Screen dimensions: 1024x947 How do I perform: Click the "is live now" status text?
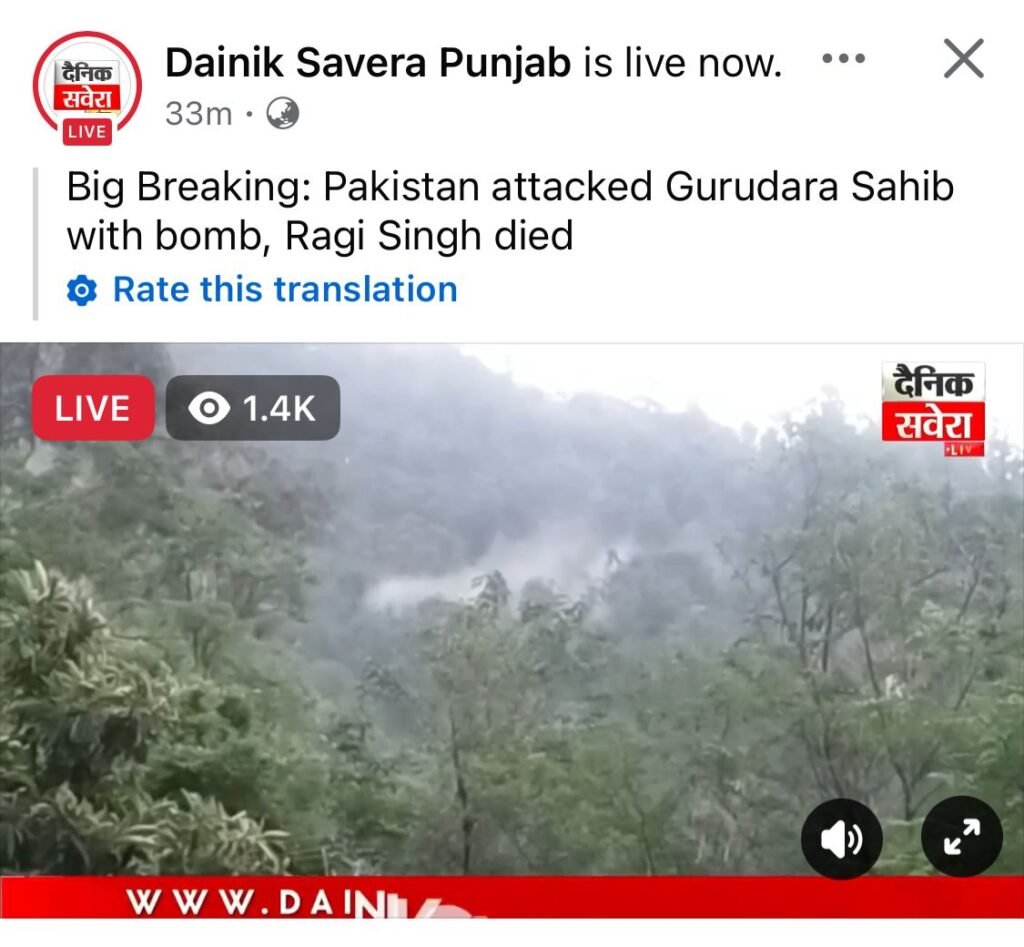(x=682, y=63)
